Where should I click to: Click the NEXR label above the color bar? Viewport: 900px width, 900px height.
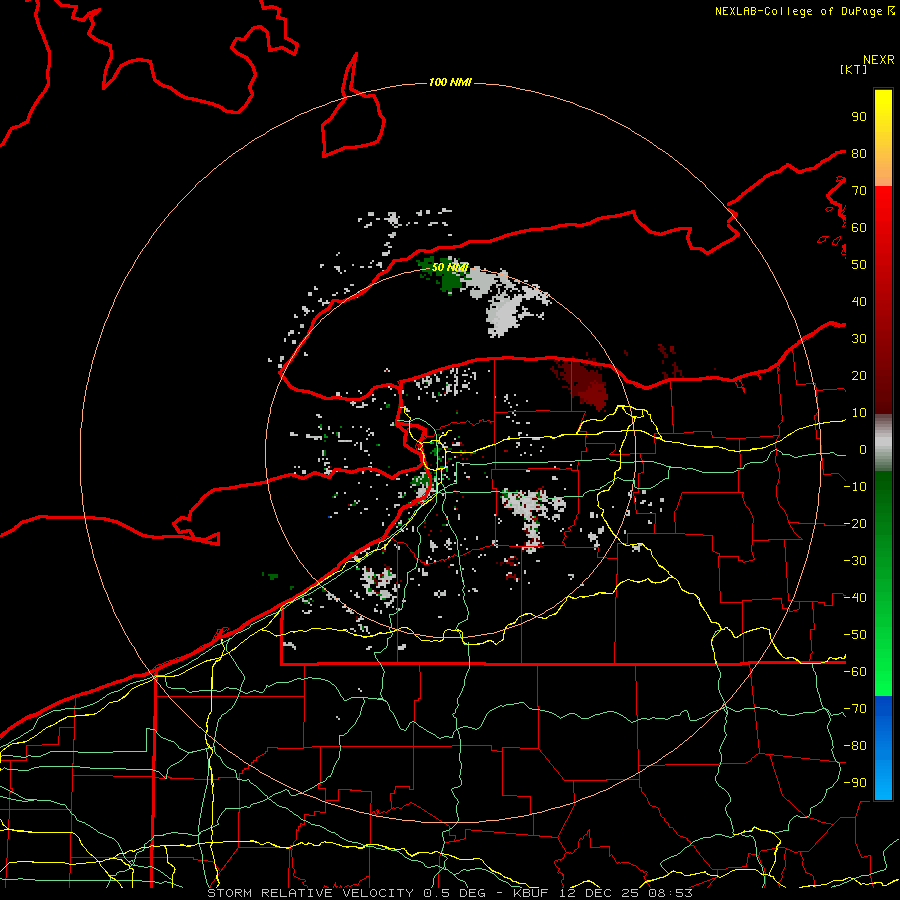tap(879, 60)
